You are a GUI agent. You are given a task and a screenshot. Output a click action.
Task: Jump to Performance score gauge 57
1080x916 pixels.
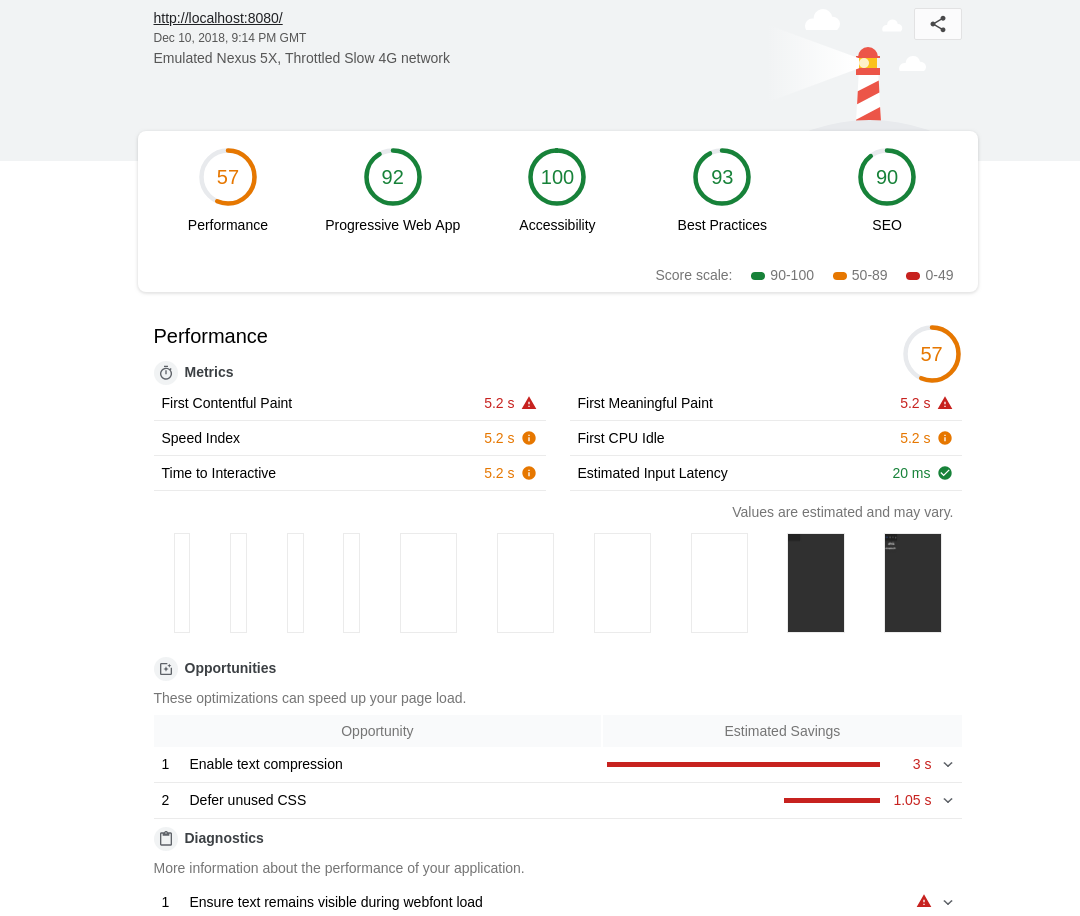click(x=228, y=177)
